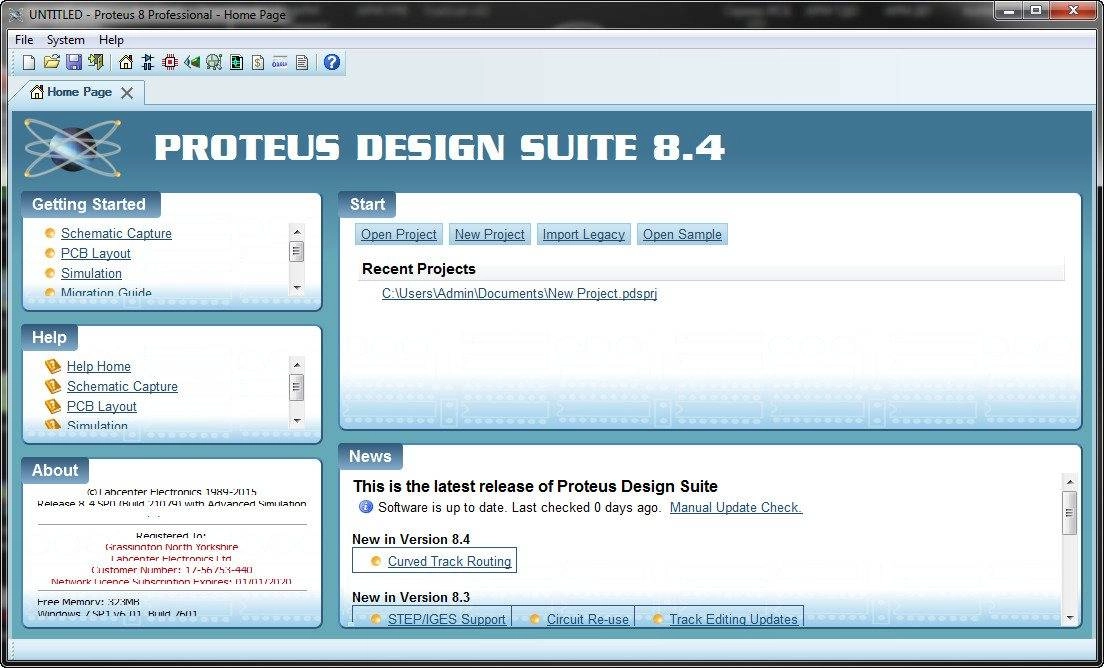Viewport: 1104px width, 668px height.
Task: Click Help panel scrollbar up arrow
Action: pyautogui.click(x=296, y=365)
